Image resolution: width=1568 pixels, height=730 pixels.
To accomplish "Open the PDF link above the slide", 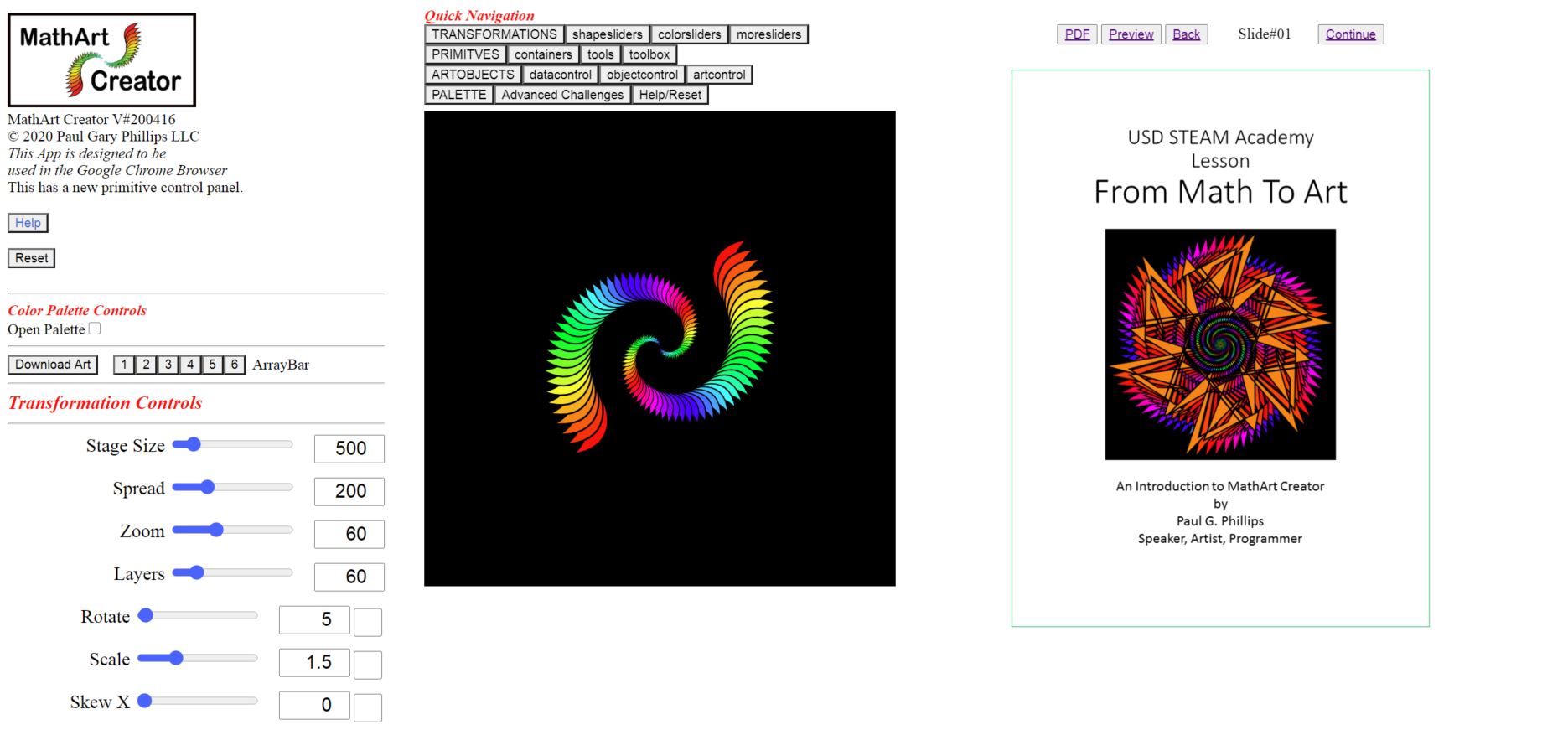I will click(1077, 34).
